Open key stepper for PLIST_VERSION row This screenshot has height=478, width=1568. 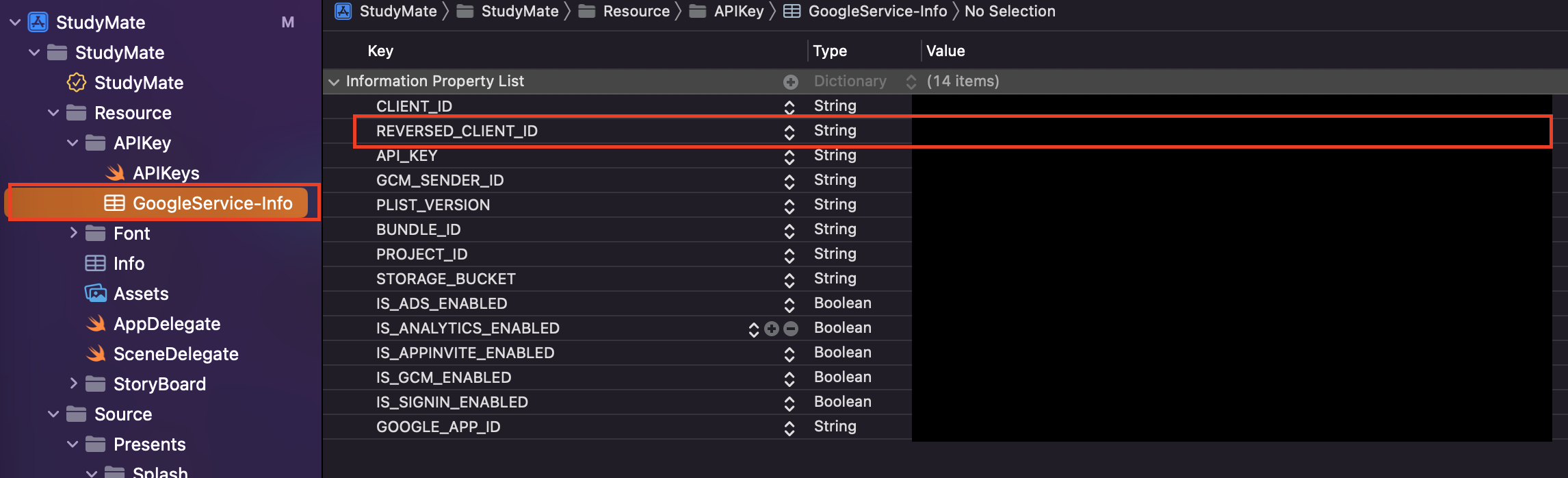tap(789, 205)
